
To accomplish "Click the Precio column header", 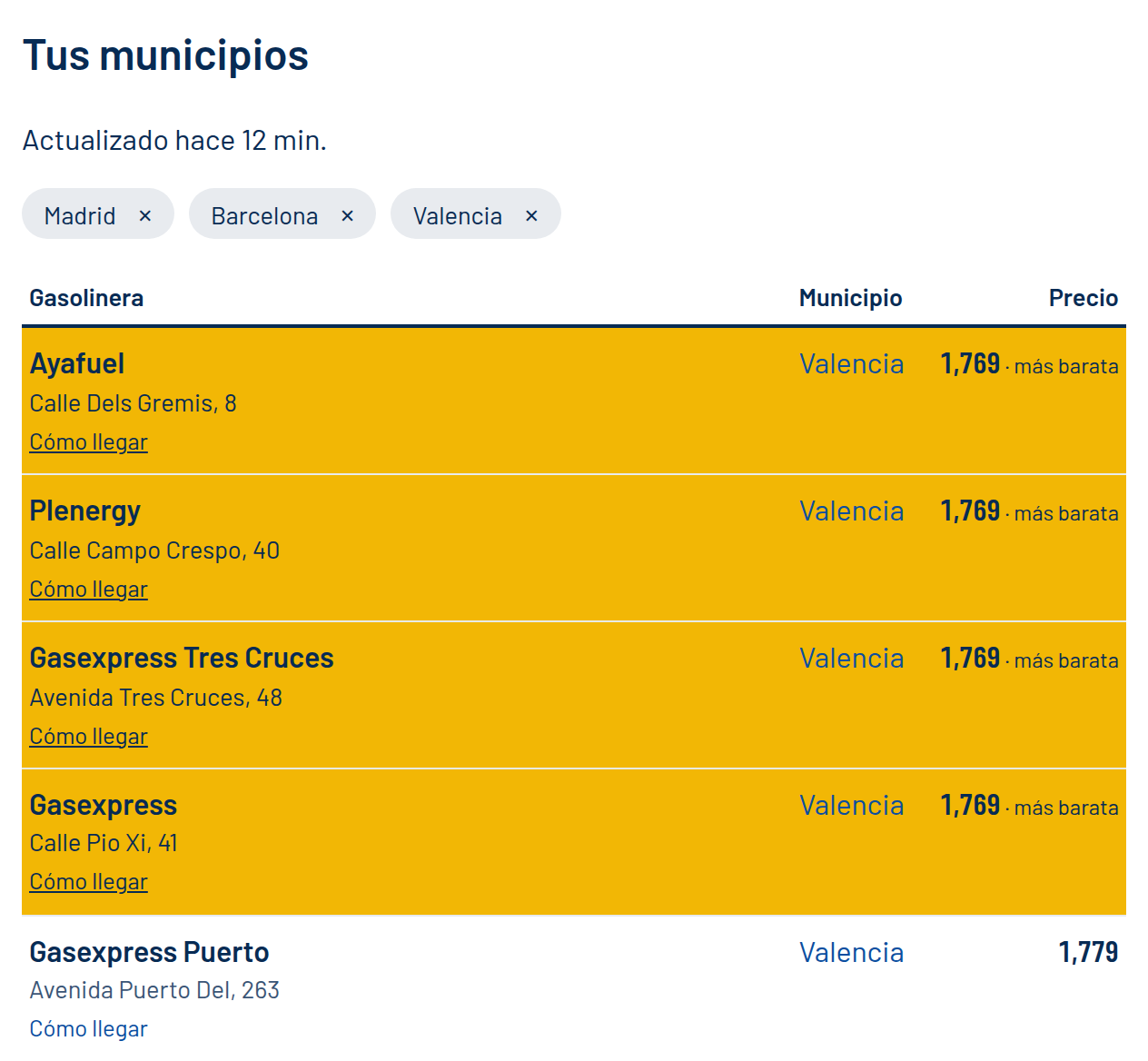I will (1083, 298).
